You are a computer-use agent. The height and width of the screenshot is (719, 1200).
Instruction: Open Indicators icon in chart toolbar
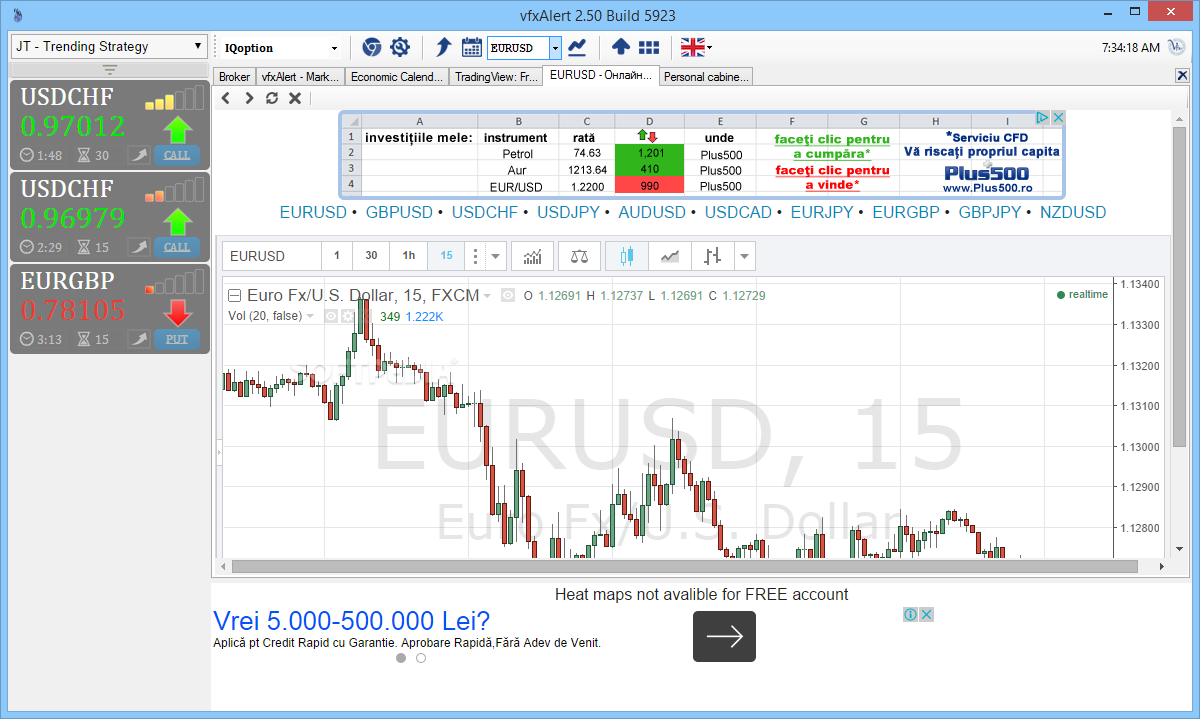pyautogui.click(x=532, y=256)
